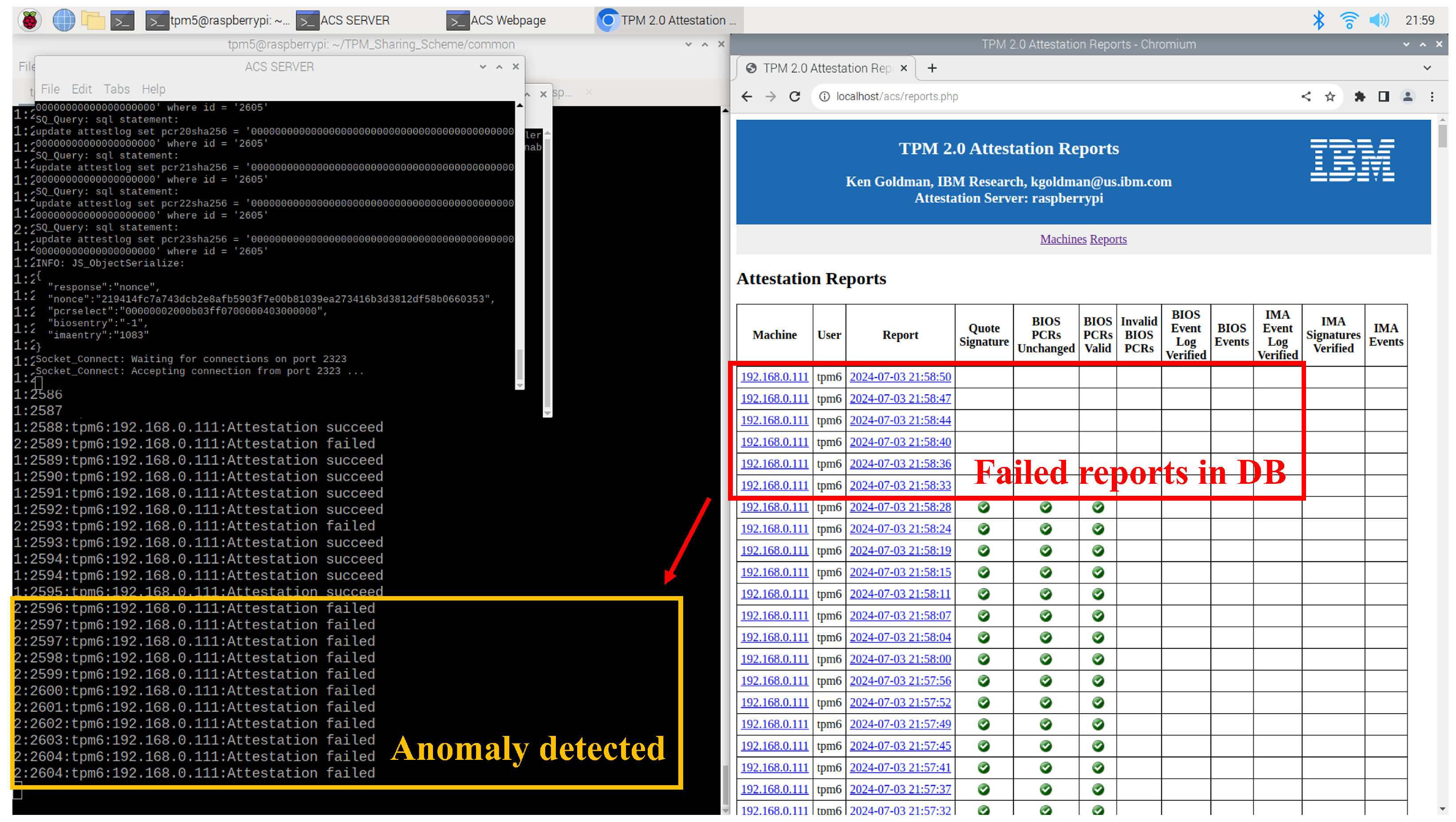Screen dimensions: 1456x822
Task: Open report 2024-07-03 21:58:28
Action: (900, 507)
